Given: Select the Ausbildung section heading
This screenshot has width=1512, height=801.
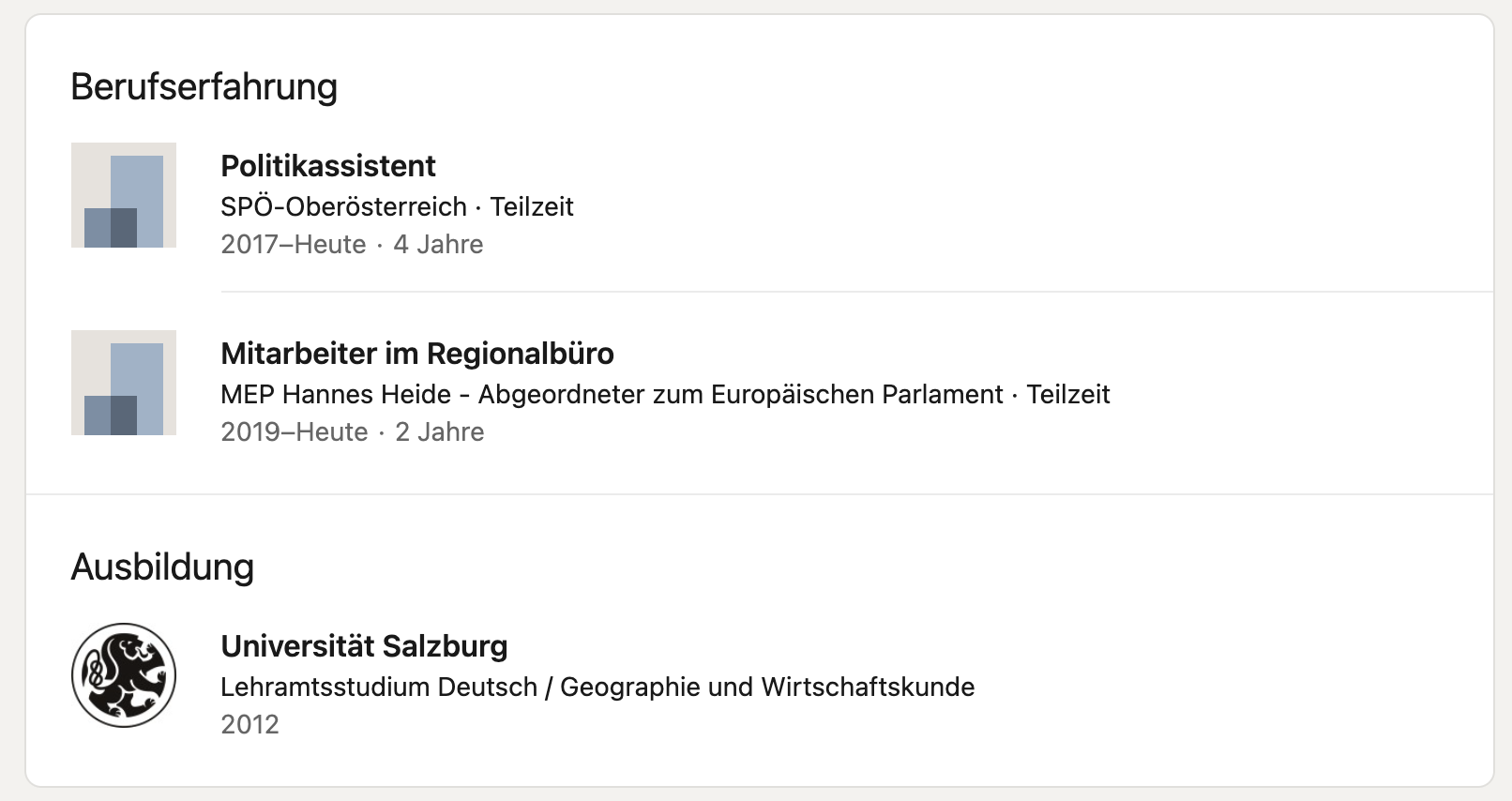Looking at the screenshot, I should 162,567.
